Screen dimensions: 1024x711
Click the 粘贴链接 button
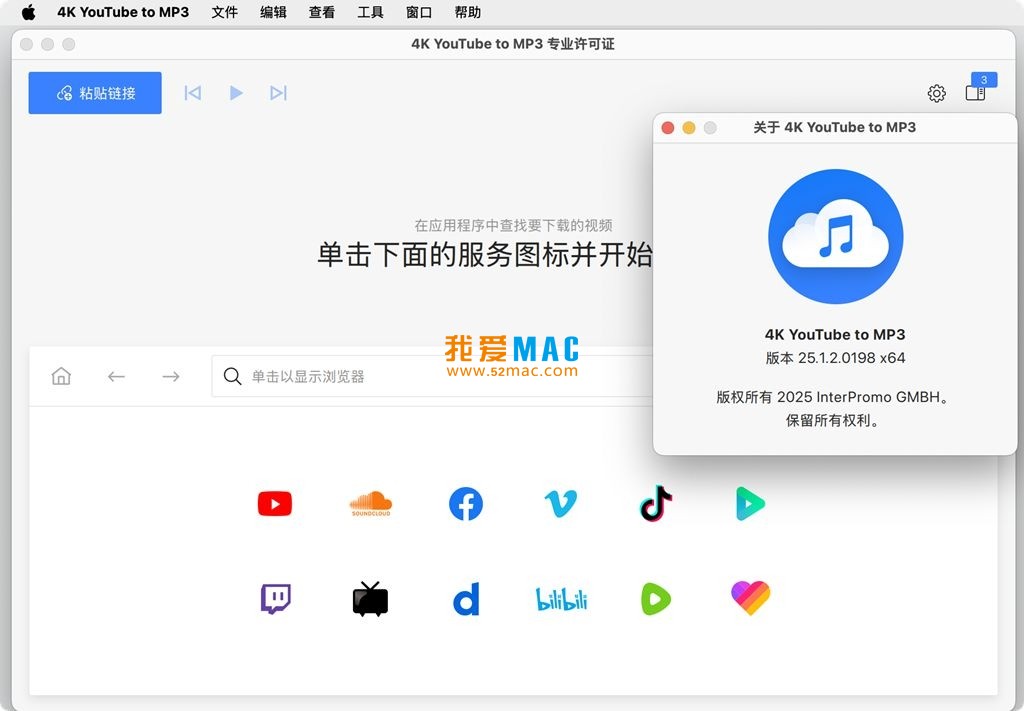pyautogui.click(x=94, y=92)
